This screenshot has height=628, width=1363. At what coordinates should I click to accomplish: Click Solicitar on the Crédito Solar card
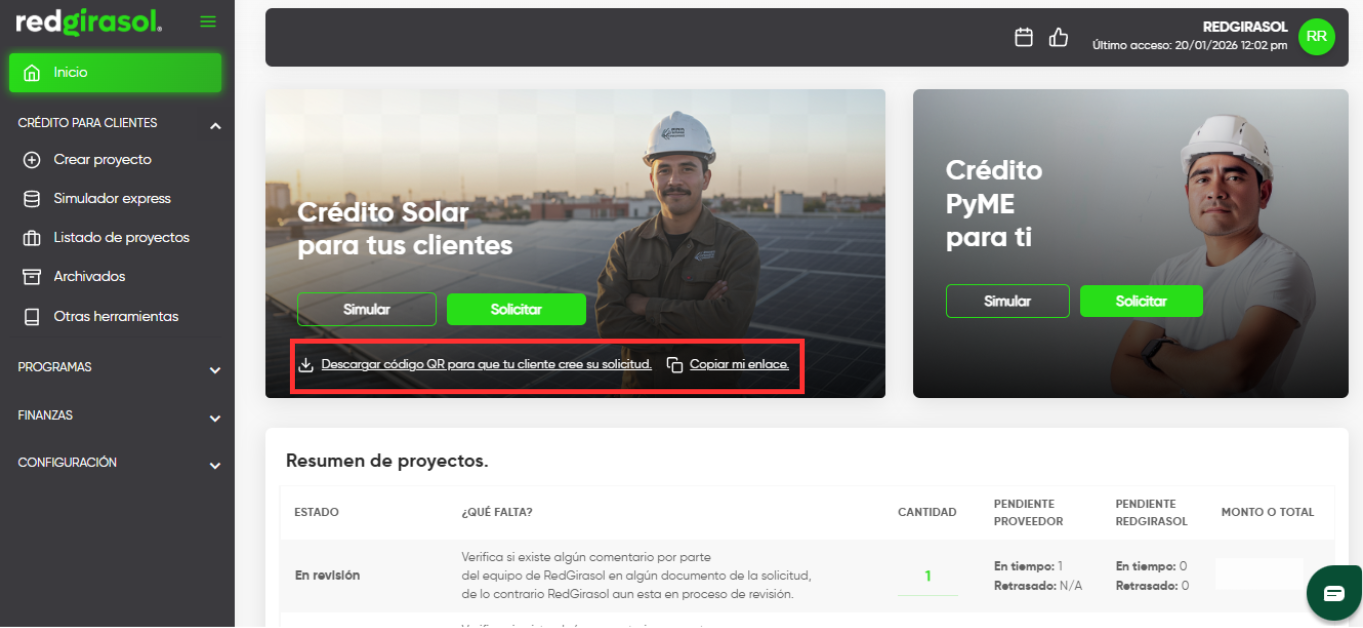[x=516, y=309]
